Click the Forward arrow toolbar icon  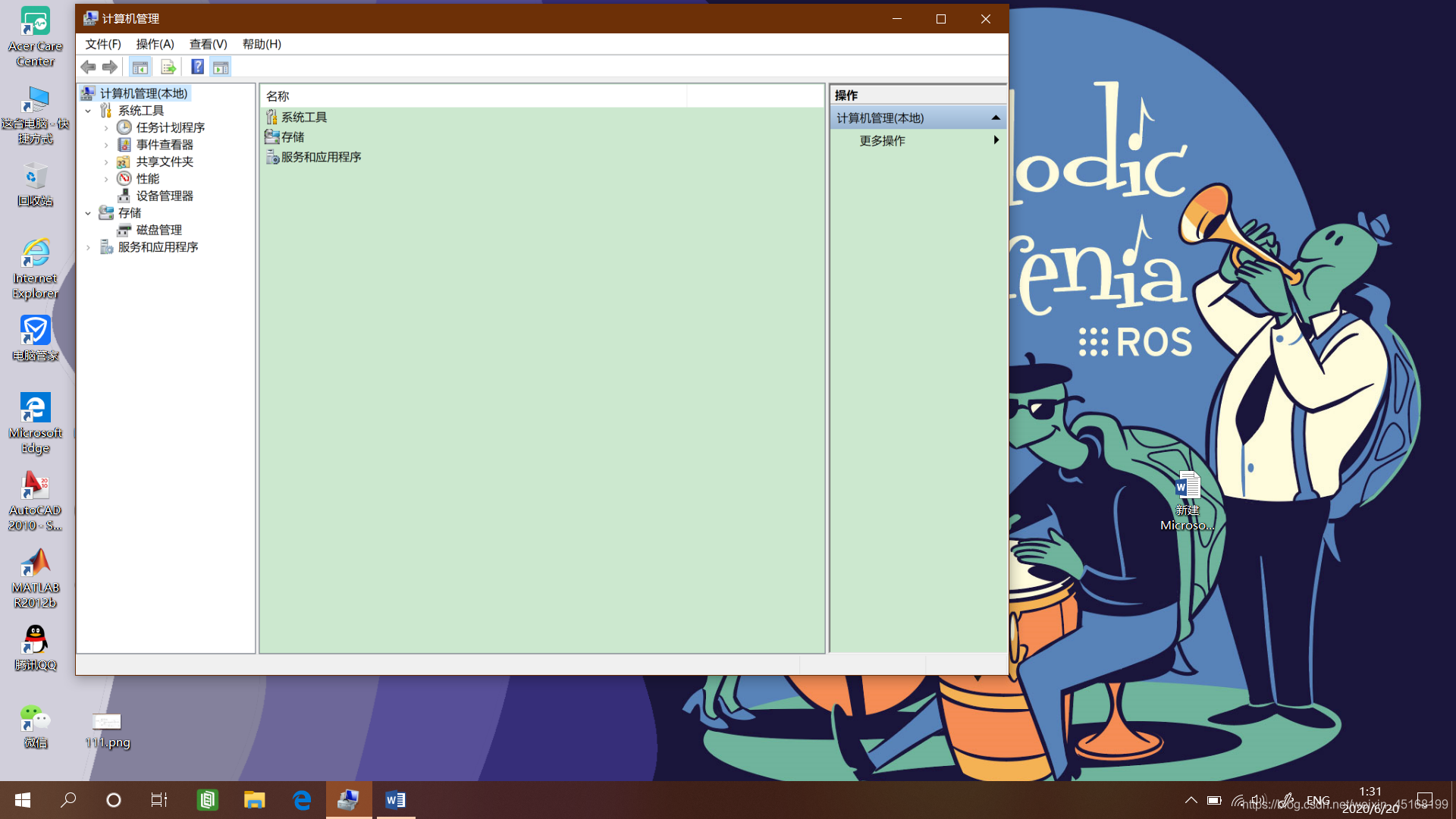tap(110, 67)
